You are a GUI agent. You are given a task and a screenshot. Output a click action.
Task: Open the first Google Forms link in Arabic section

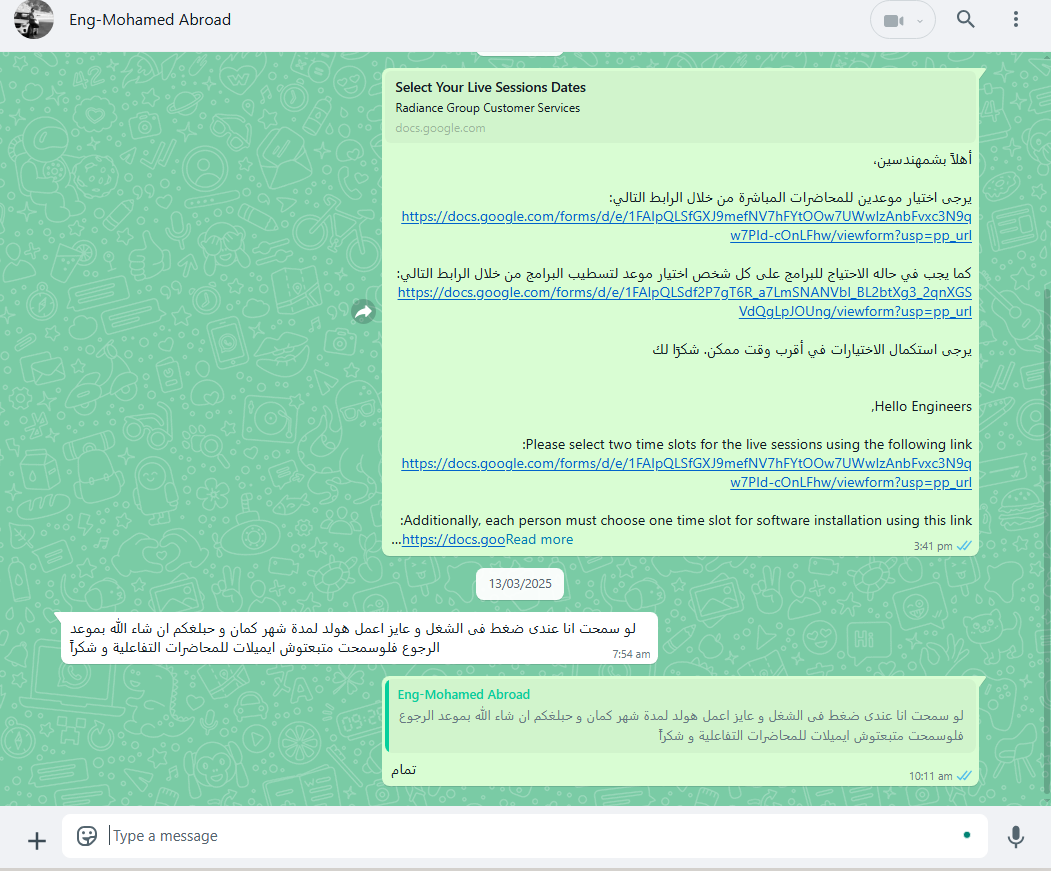686,226
